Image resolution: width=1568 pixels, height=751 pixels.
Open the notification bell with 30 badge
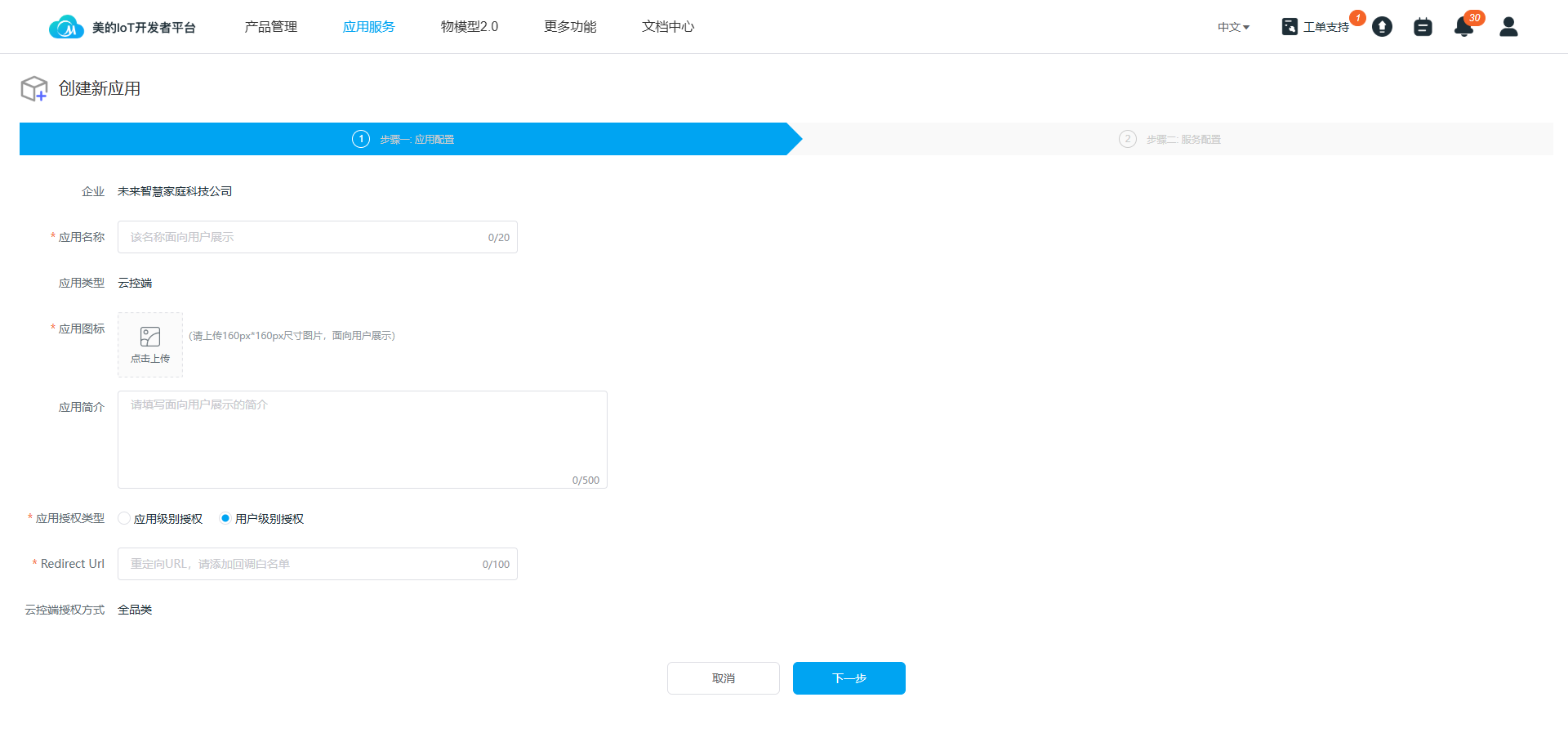(1463, 27)
